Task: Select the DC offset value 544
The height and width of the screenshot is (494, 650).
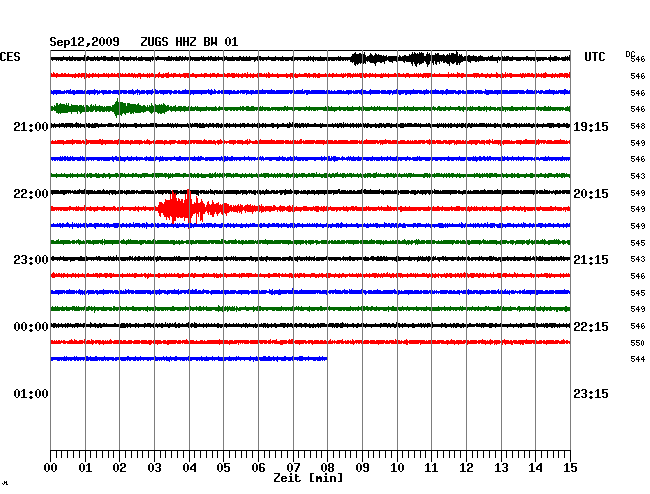Action: coord(638,359)
